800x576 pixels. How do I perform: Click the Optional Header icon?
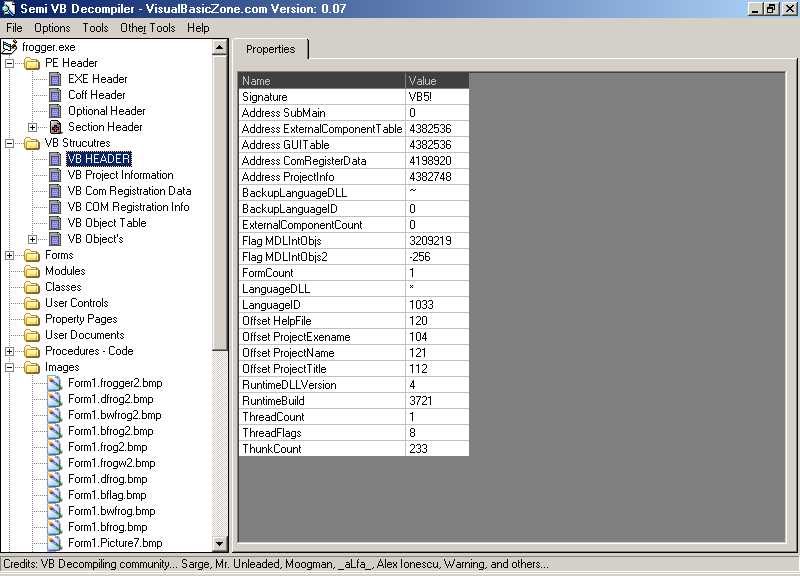tap(55, 110)
